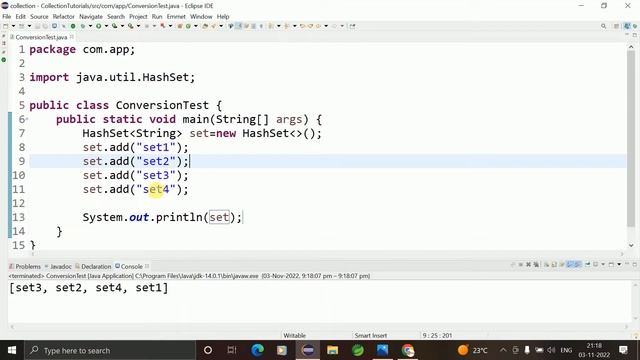Viewport: 640px width, 360px height.
Task: Open the Open Console dropdown arrow
Action: (619, 264)
